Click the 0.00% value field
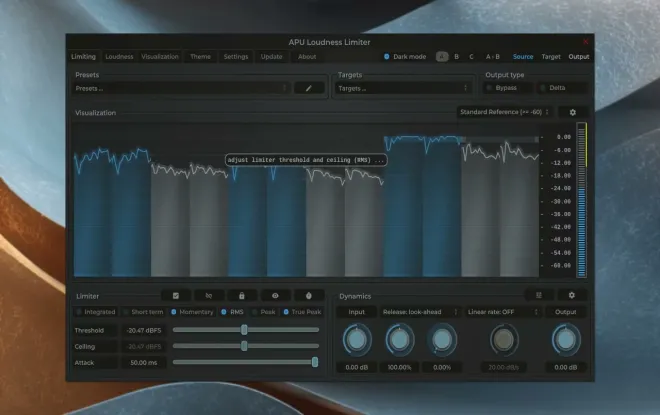660x415 pixels. 442,367
